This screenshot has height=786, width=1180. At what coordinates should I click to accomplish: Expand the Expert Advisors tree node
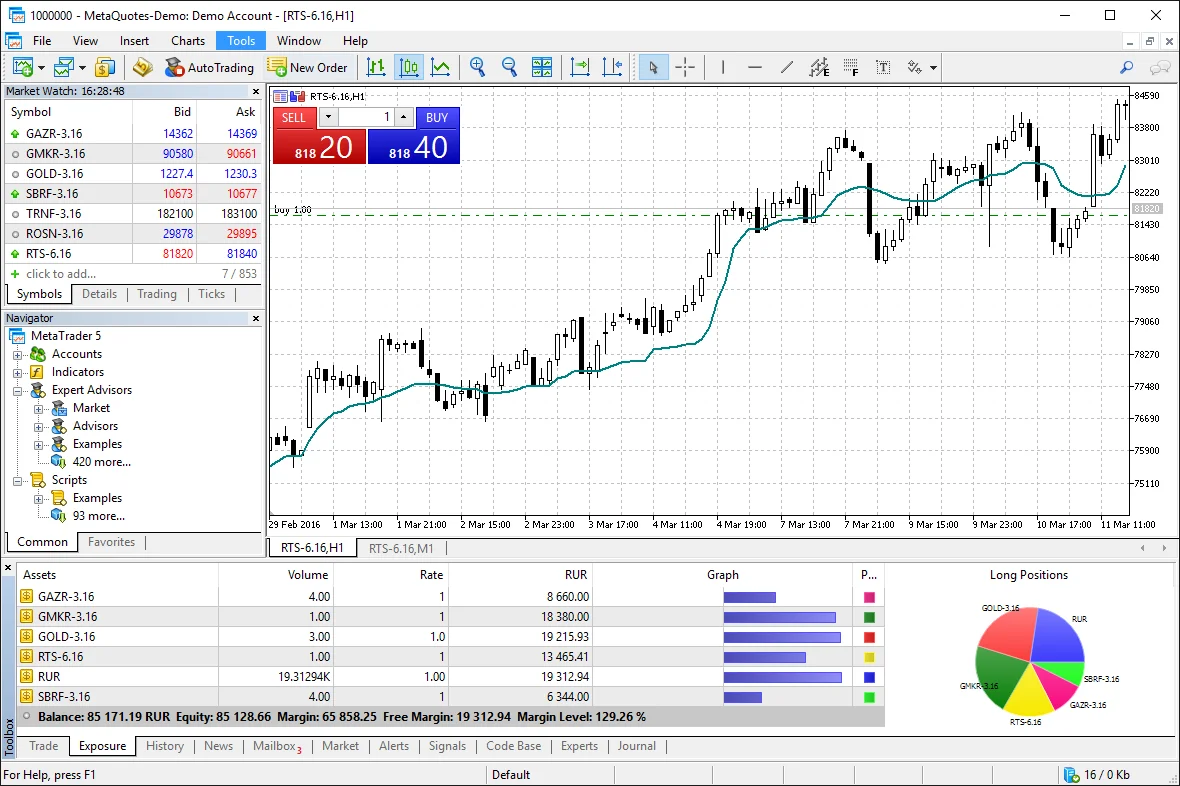pyautogui.click(x=18, y=389)
